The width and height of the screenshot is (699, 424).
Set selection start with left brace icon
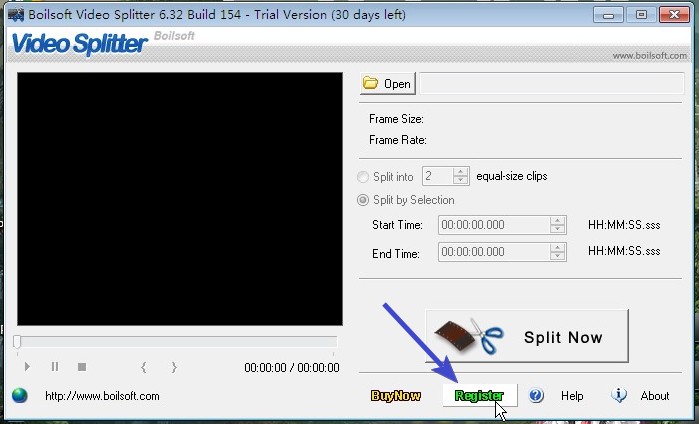[144, 367]
